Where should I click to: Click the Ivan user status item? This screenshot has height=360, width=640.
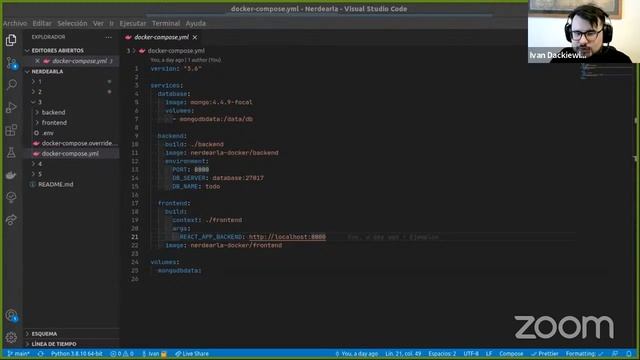point(154,354)
